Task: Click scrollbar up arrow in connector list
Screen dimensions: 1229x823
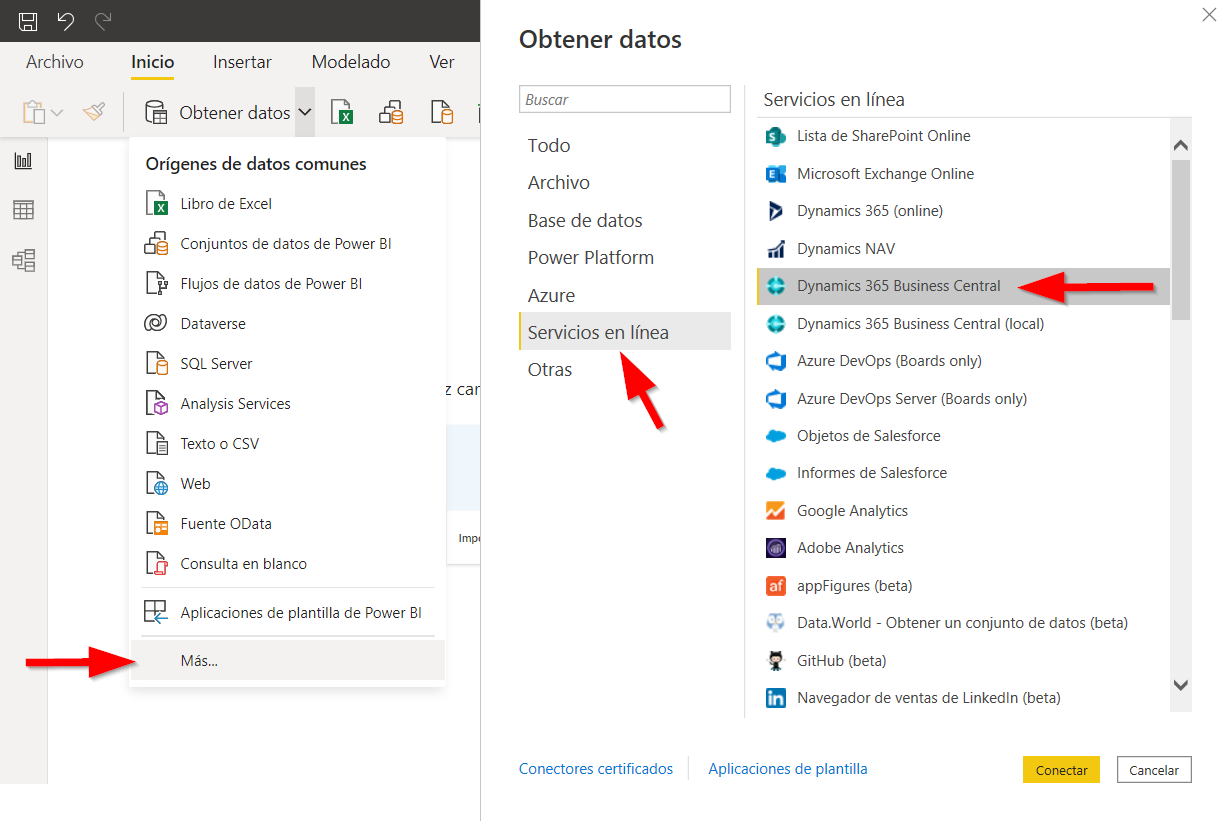Action: [1181, 145]
